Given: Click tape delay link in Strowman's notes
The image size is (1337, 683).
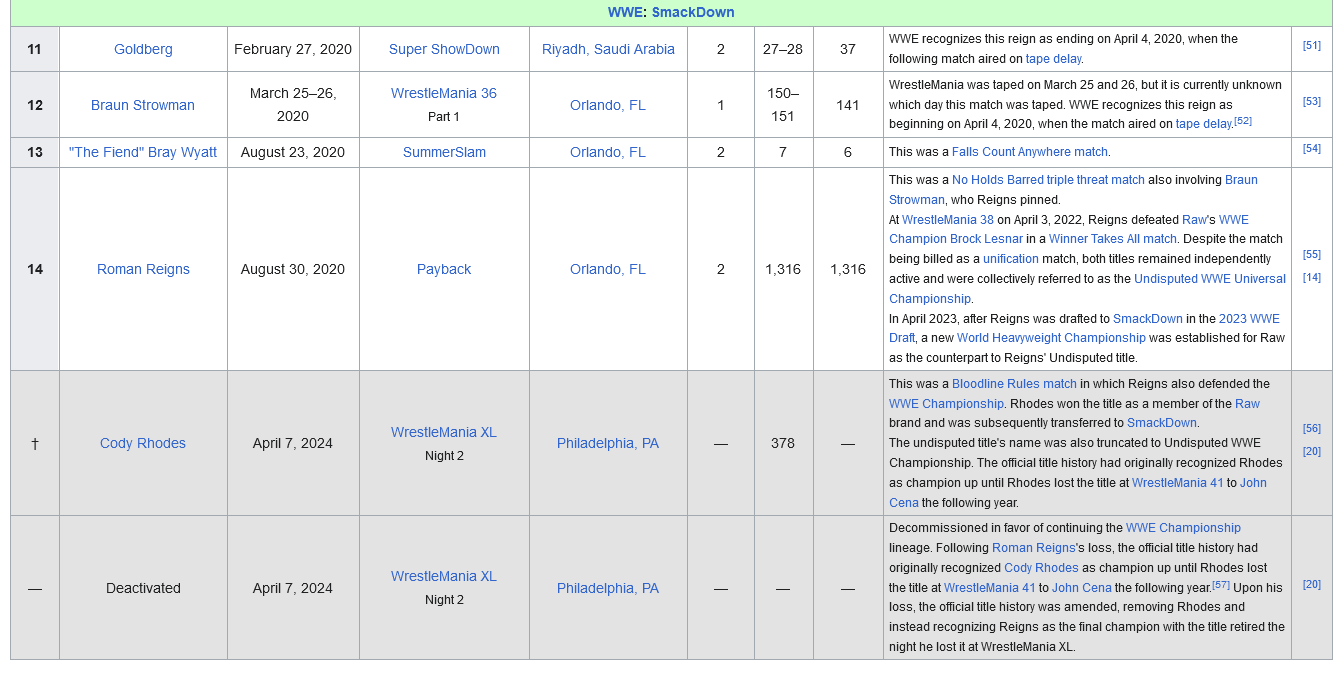Looking at the screenshot, I should pos(1203,125).
